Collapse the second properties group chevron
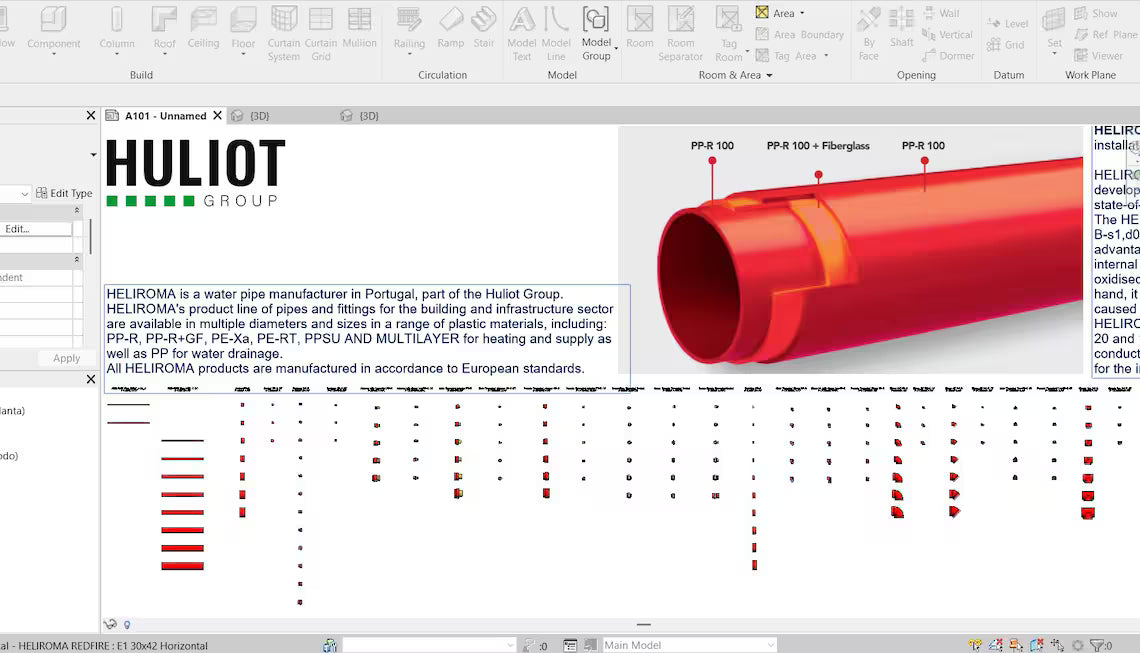Viewport: 1140px width, 653px height. 77,260
